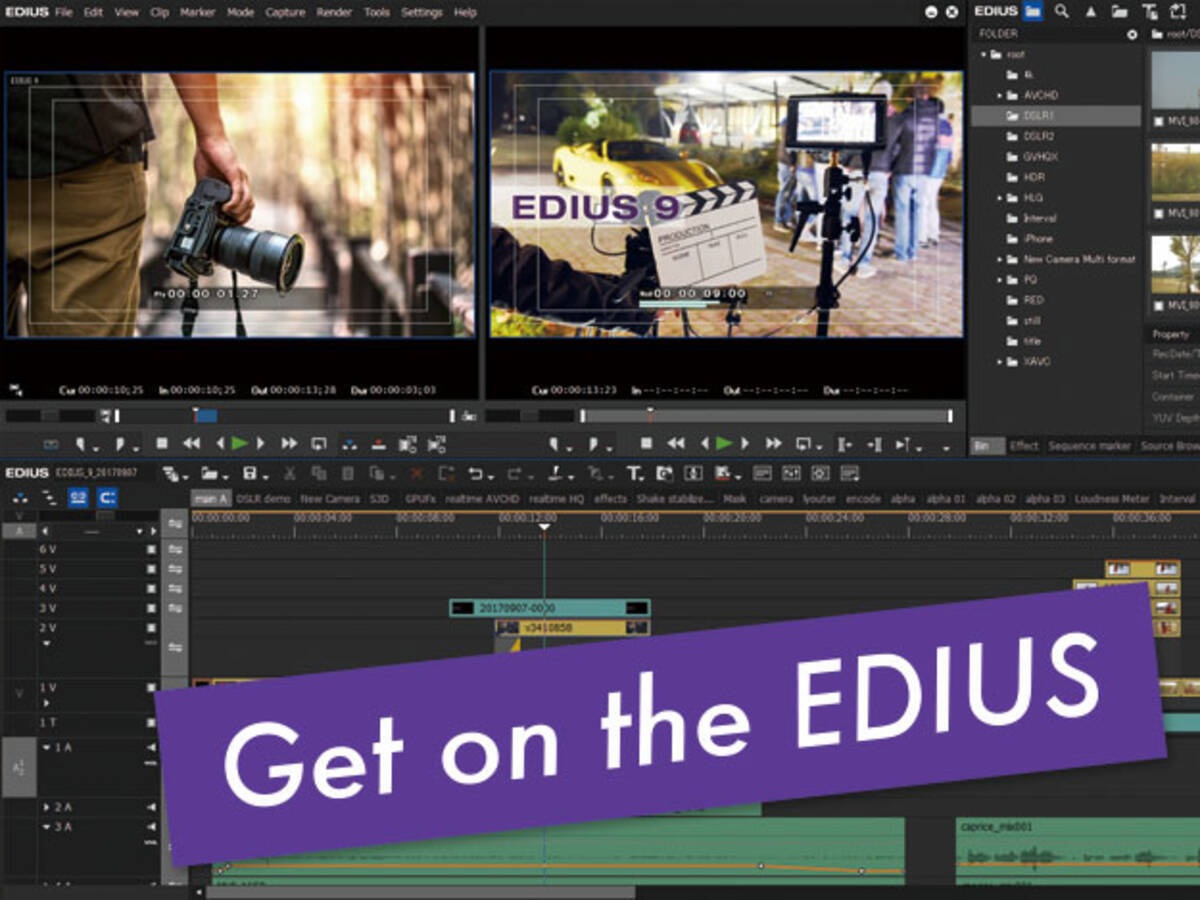Click the recorder monitor position slider bar
Viewport: 1200px width, 900px height.
click(x=766, y=416)
